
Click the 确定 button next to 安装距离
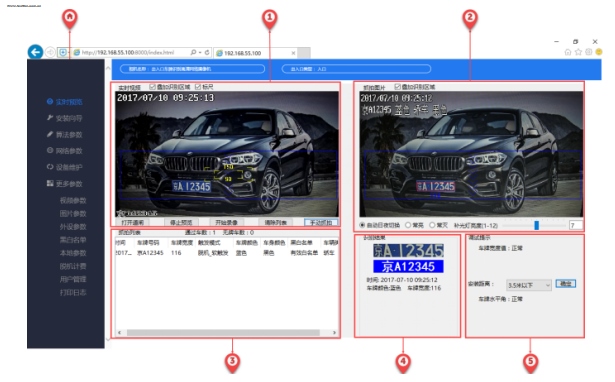tap(566, 284)
